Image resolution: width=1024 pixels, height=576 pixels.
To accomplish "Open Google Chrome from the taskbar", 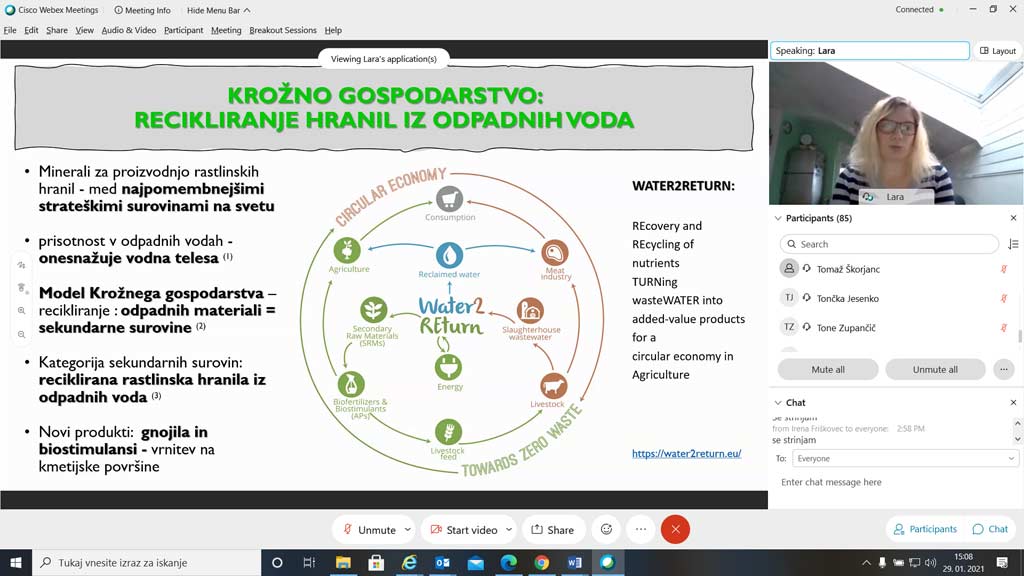I will pyautogui.click(x=541, y=562).
